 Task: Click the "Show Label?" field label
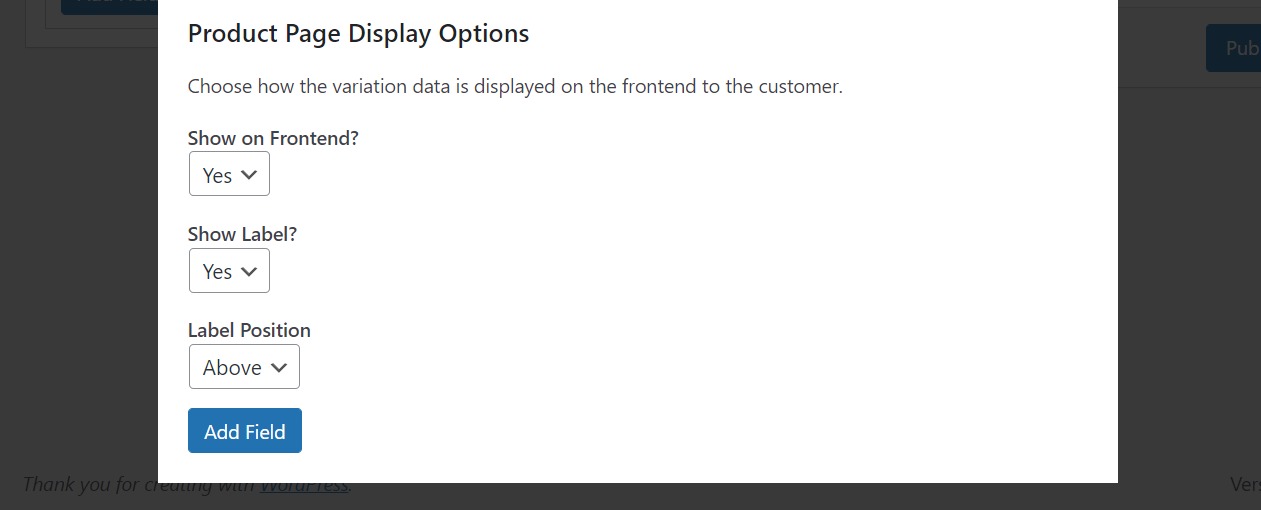coord(243,234)
